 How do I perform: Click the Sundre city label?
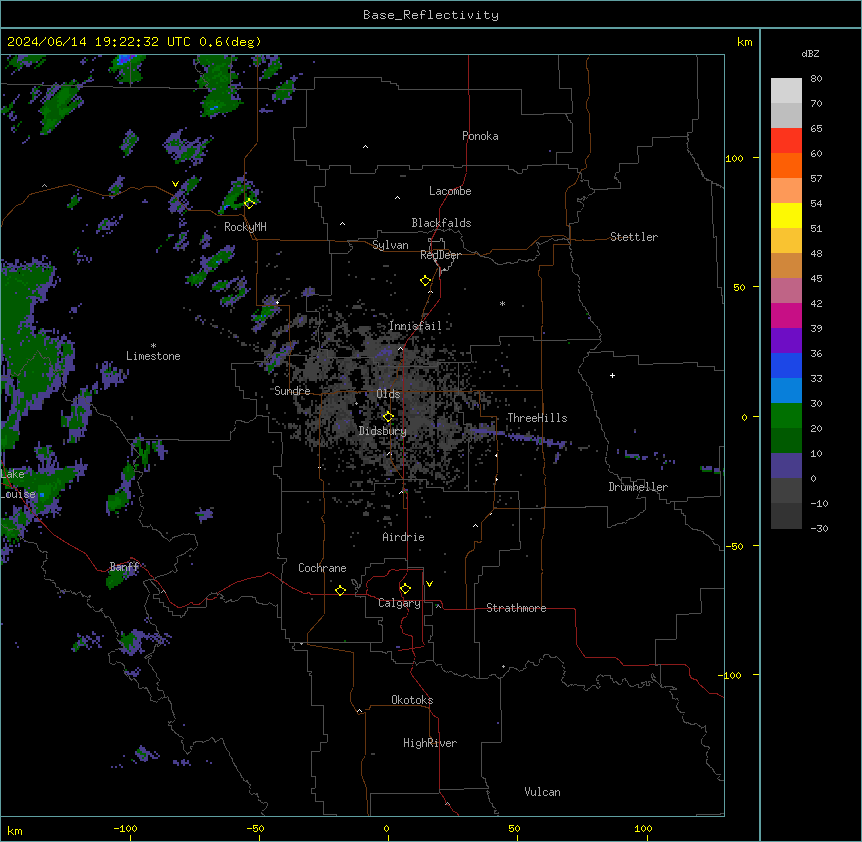click(292, 391)
